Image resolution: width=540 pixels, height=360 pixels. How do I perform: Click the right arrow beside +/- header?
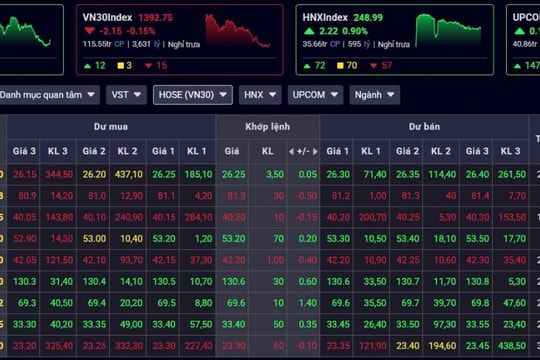[315, 151]
